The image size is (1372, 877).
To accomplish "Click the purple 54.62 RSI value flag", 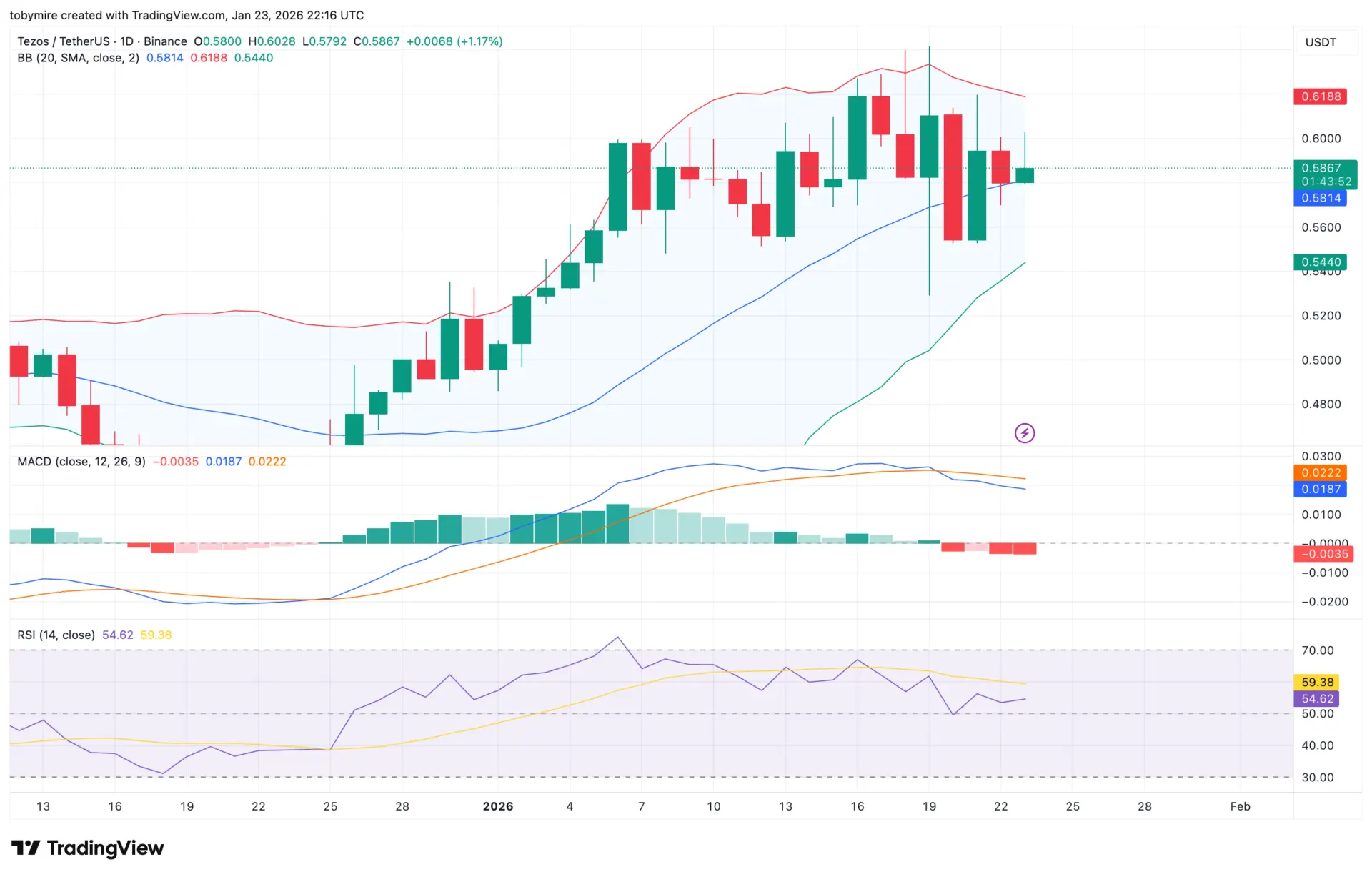I will tap(1317, 699).
